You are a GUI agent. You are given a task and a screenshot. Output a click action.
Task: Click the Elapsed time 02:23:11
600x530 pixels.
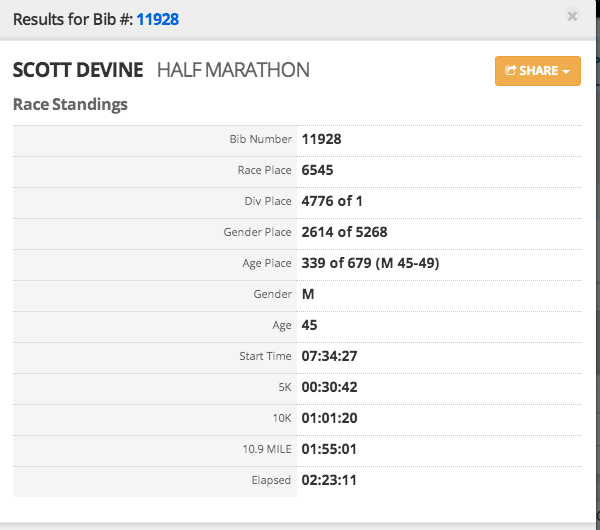tap(329, 480)
